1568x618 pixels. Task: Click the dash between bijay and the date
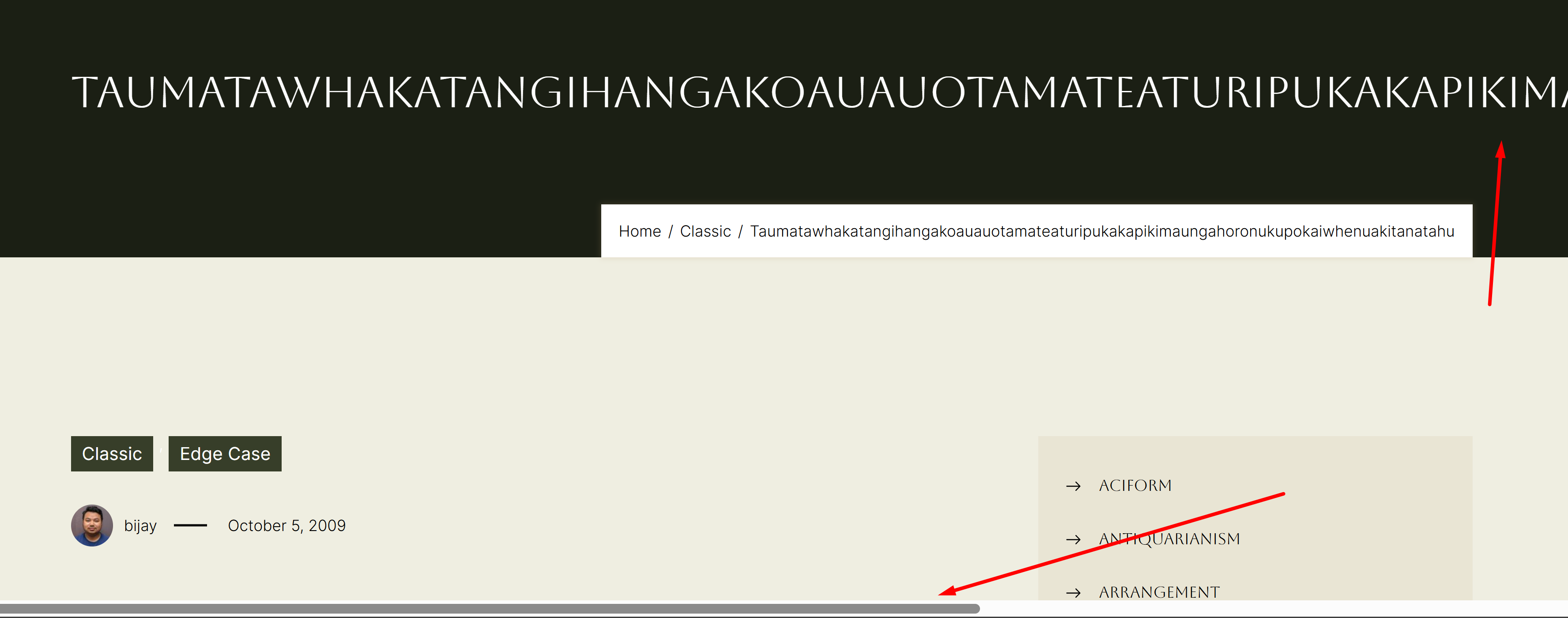coord(191,525)
